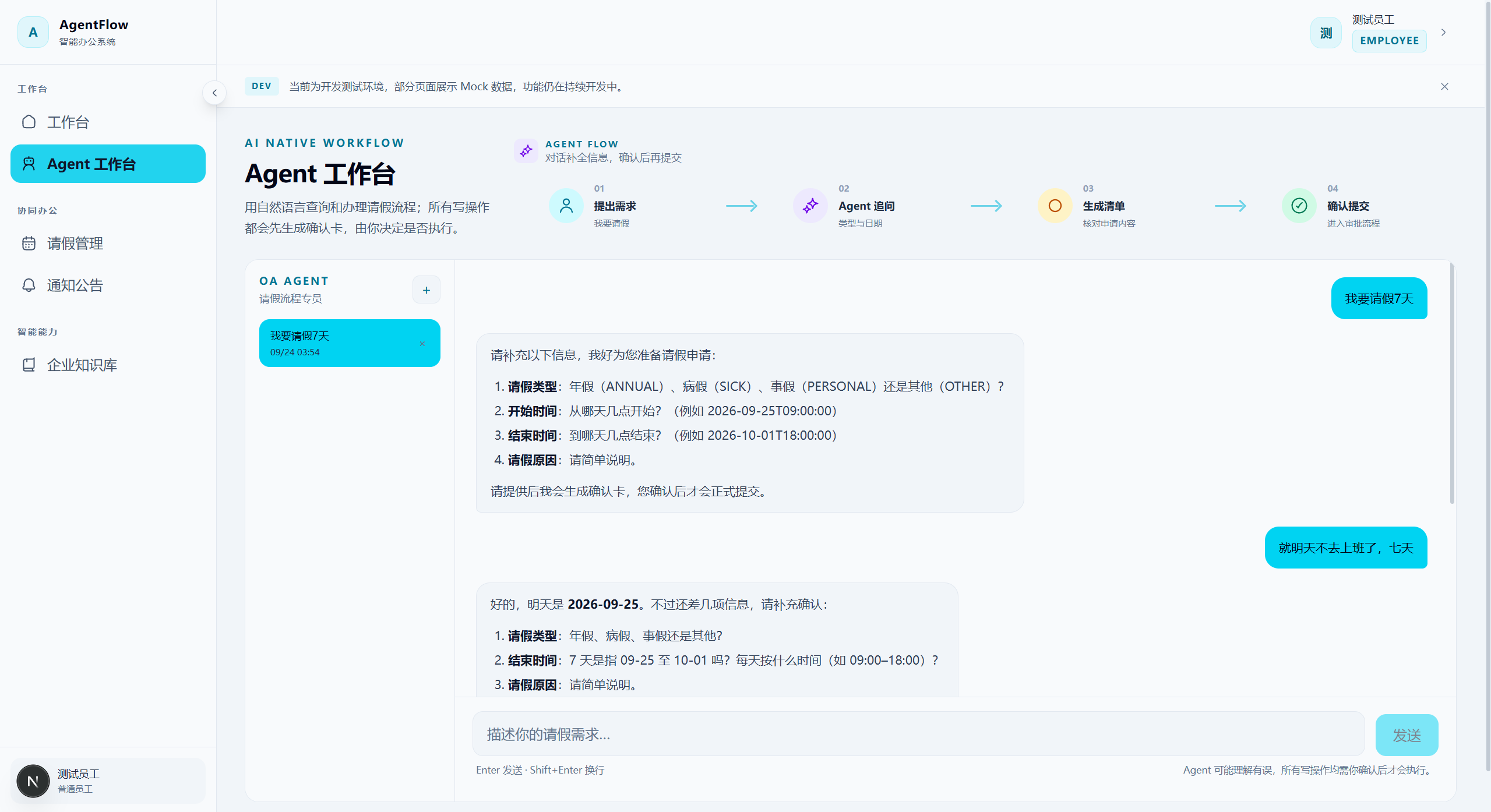Click the AgentFlow logo icon
The height and width of the screenshot is (812, 1491).
pos(33,32)
